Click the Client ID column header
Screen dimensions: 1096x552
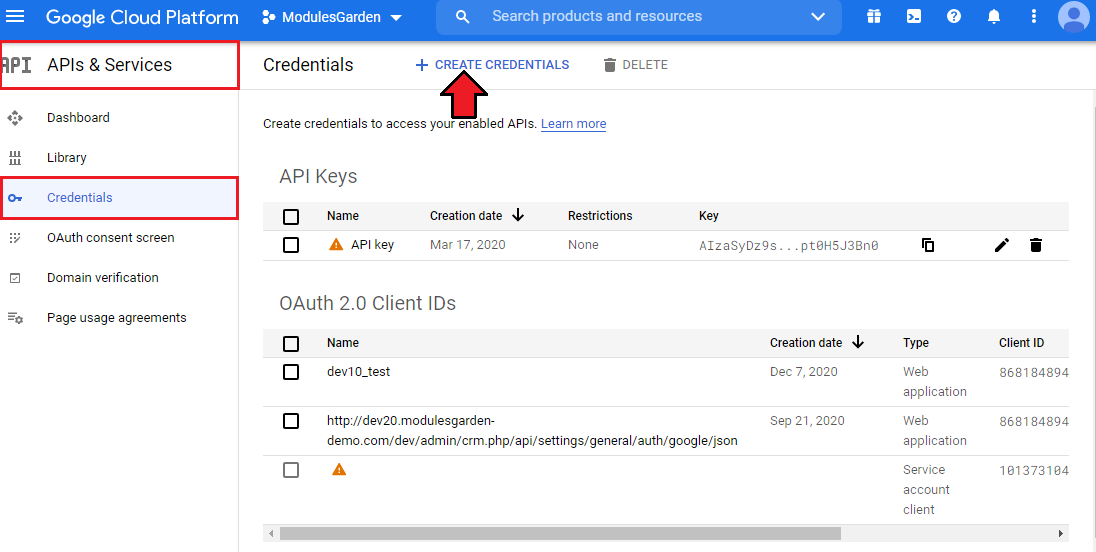pos(1021,343)
